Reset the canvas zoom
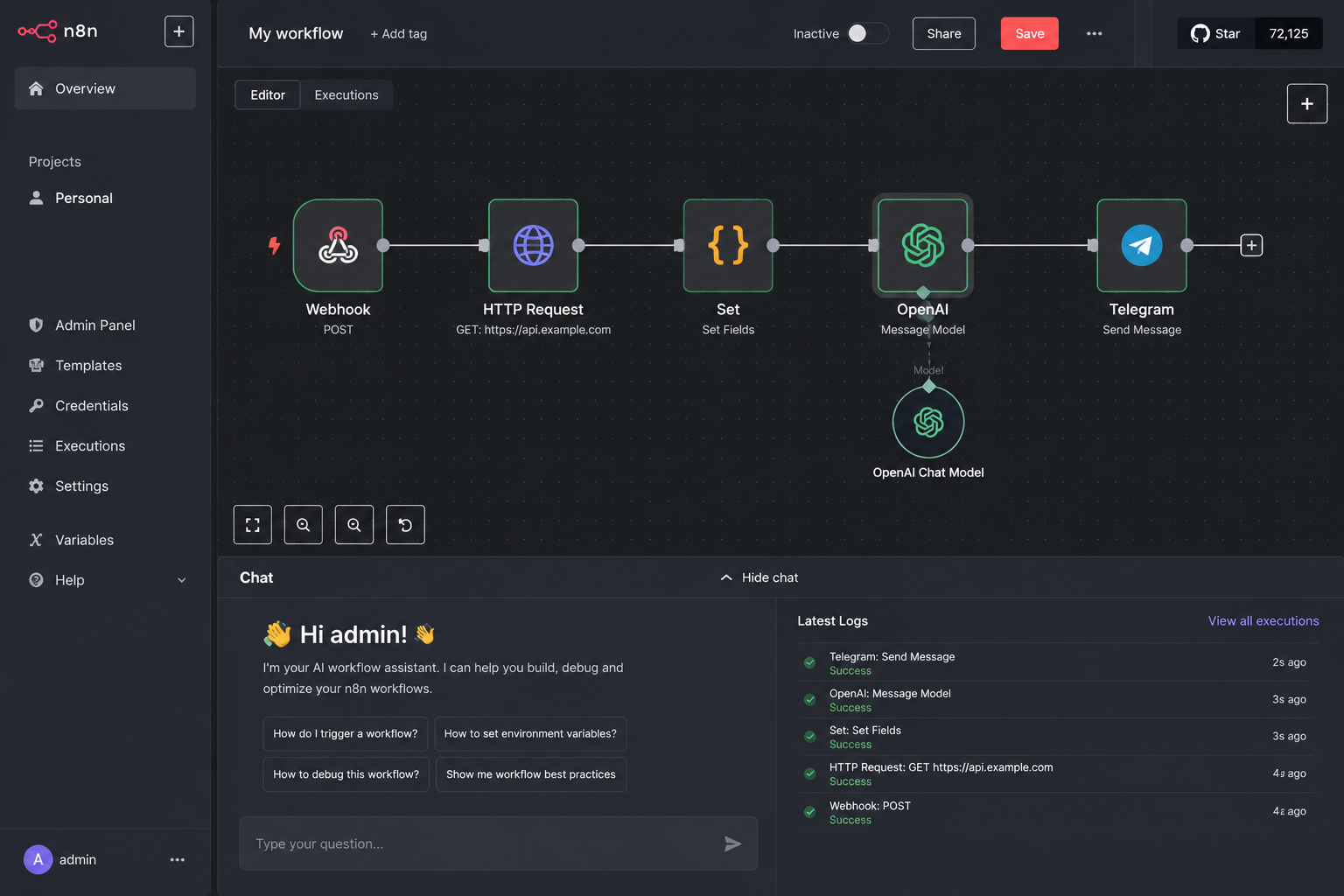This screenshot has height=896, width=1344. 405,525
